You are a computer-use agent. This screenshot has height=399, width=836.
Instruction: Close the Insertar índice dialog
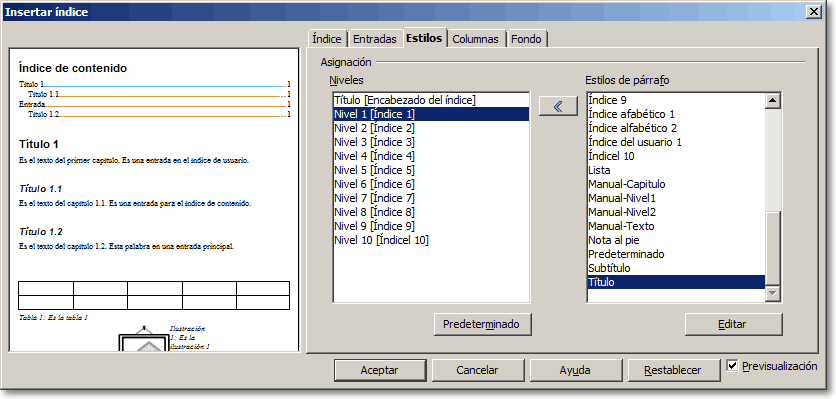[813, 12]
